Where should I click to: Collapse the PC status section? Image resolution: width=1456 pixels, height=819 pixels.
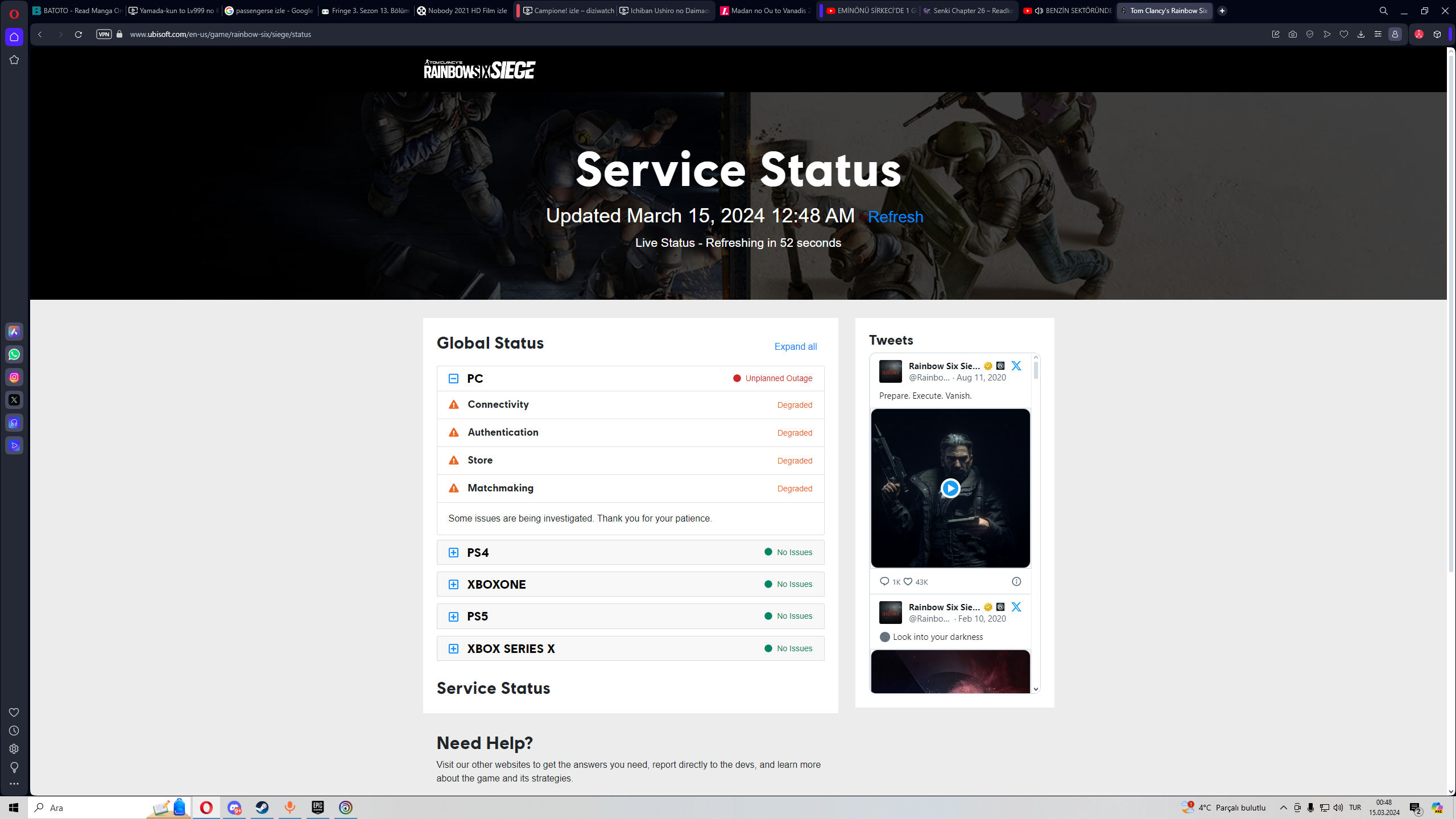453,378
